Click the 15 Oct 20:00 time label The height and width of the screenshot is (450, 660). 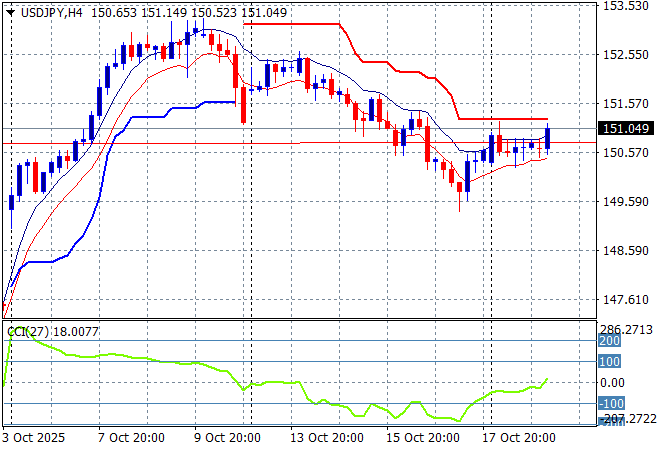tap(423, 438)
